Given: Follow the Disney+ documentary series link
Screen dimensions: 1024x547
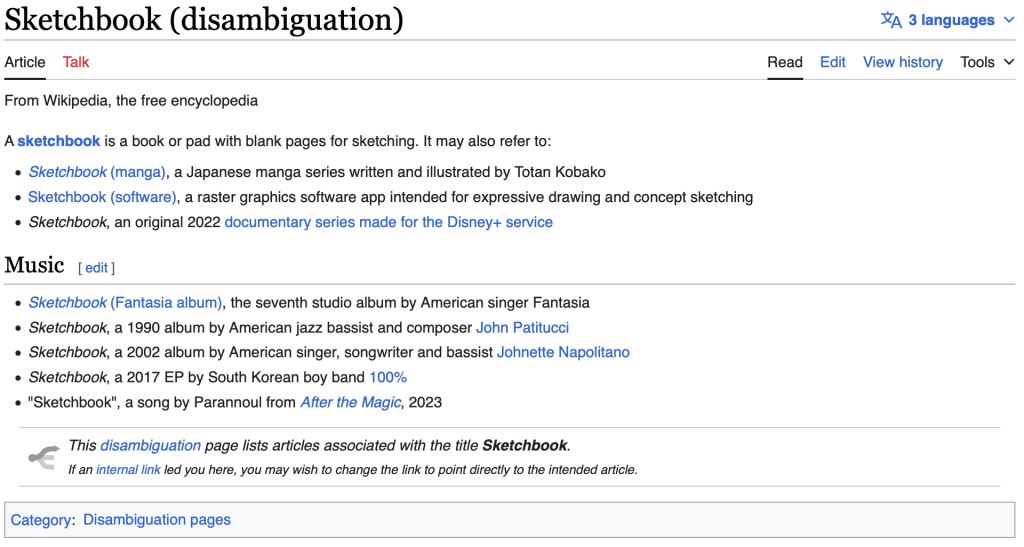Looking at the screenshot, I should tap(388, 222).
